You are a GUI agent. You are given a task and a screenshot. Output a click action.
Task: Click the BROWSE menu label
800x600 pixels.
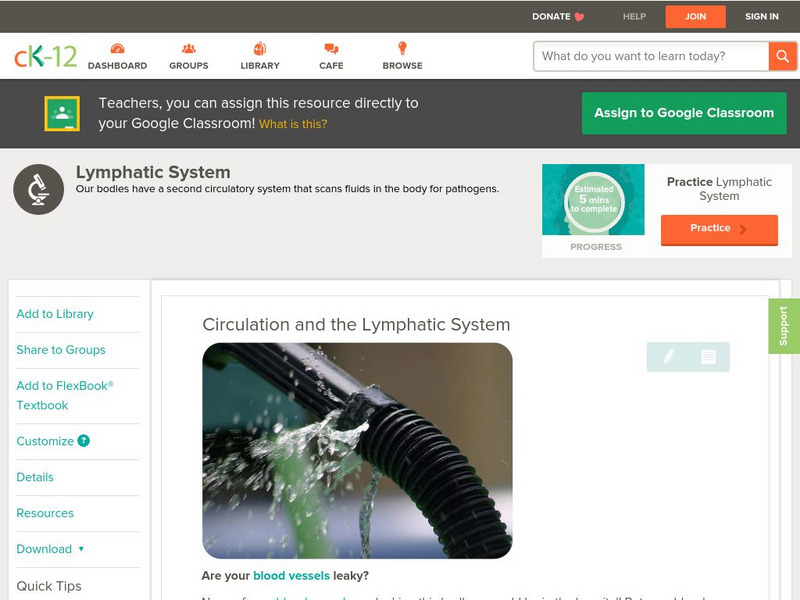click(403, 65)
